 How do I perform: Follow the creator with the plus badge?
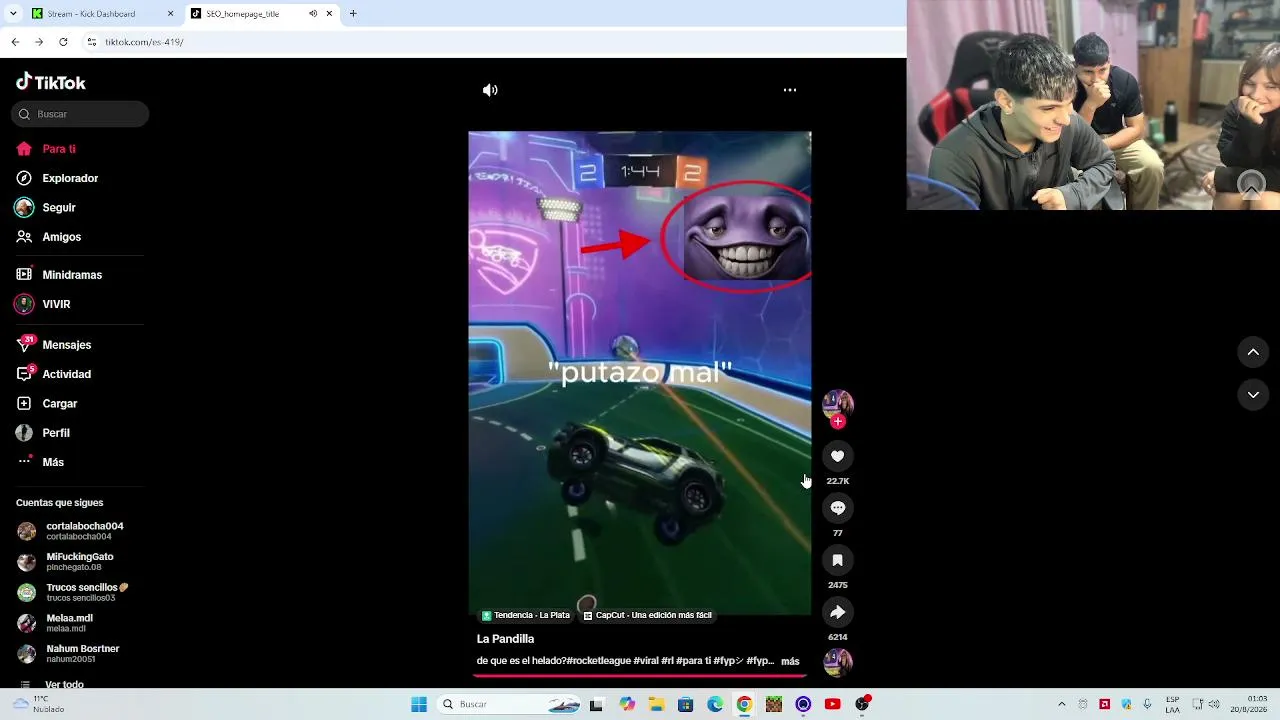point(838,422)
